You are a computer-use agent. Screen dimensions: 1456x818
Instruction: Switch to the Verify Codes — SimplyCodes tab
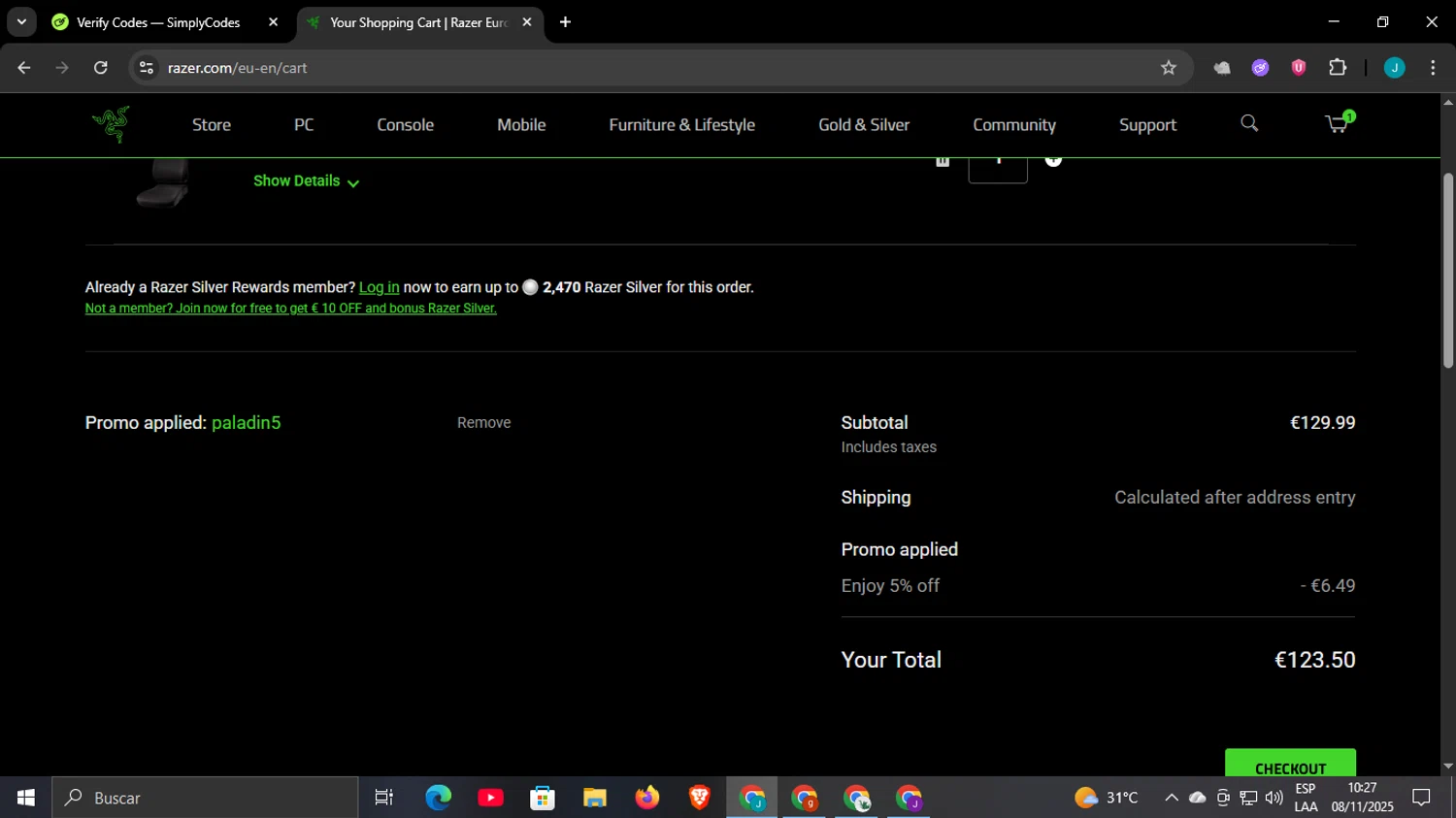158,22
